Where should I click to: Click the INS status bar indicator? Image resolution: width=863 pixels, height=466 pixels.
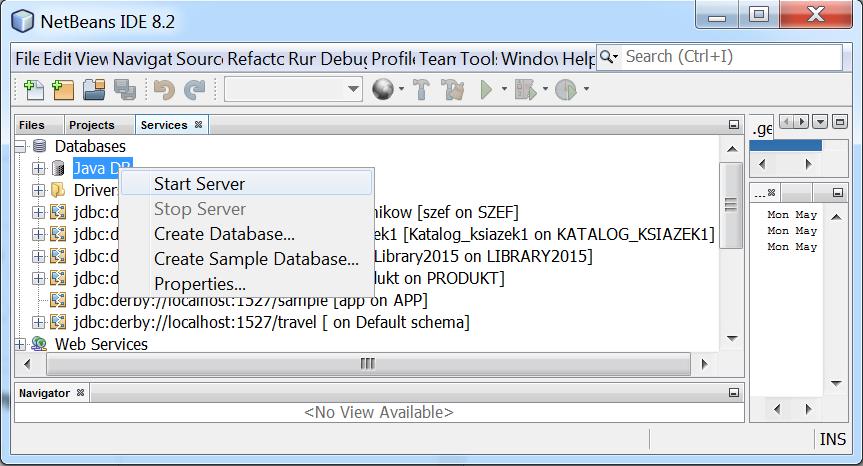tap(832, 439)
